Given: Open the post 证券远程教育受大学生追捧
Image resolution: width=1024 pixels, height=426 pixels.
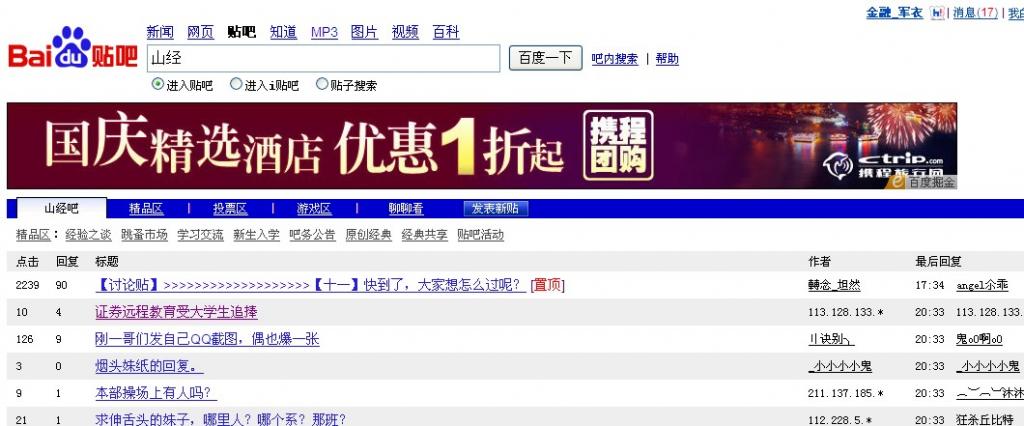Looking at the screenshot, I should pyautogui.click(x=176, y=313).
